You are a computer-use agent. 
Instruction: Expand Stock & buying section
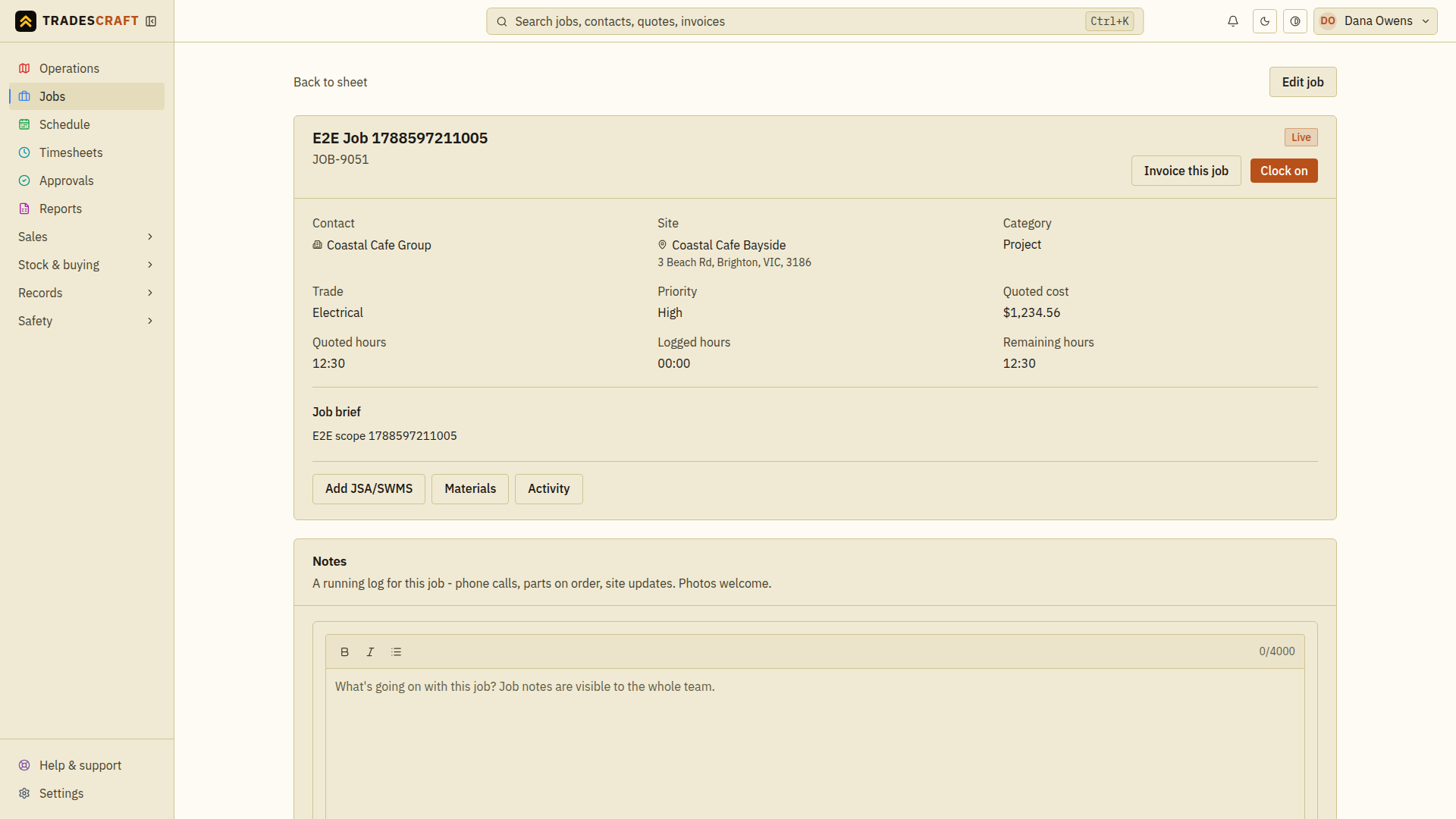[x=86, y=265]
